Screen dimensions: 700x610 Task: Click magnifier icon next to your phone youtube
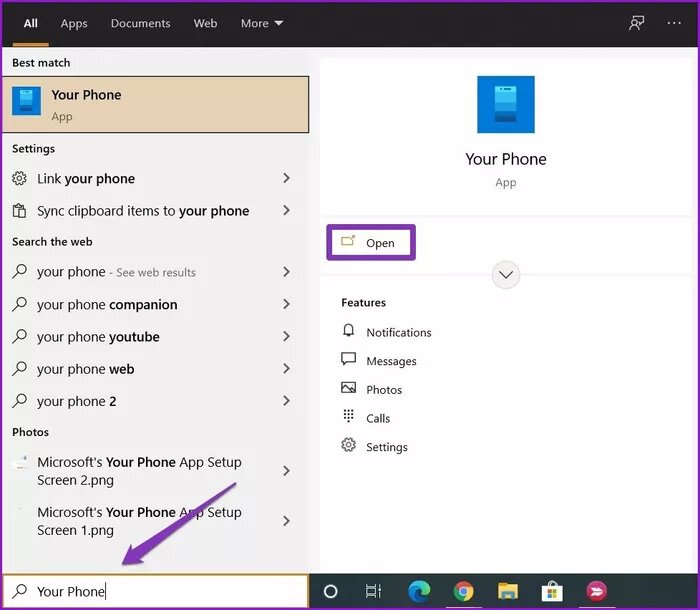click(x=19, y=336)
